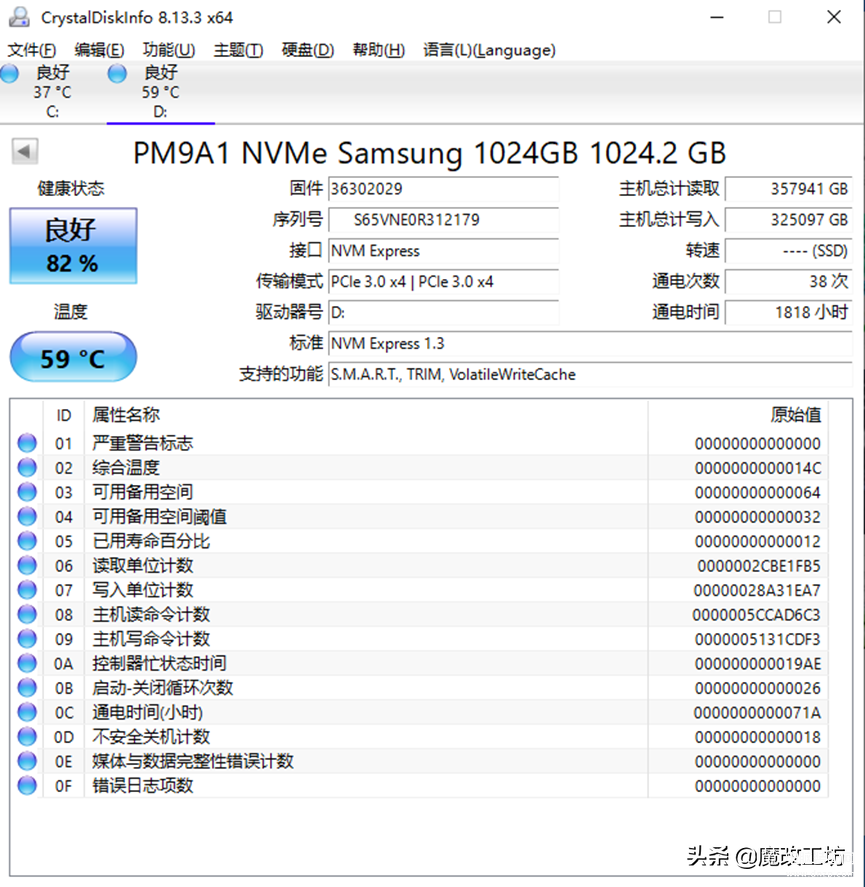Select the D: drive tab at 59 °C
The height and width of the screenshot is (887, 865).
161,92
